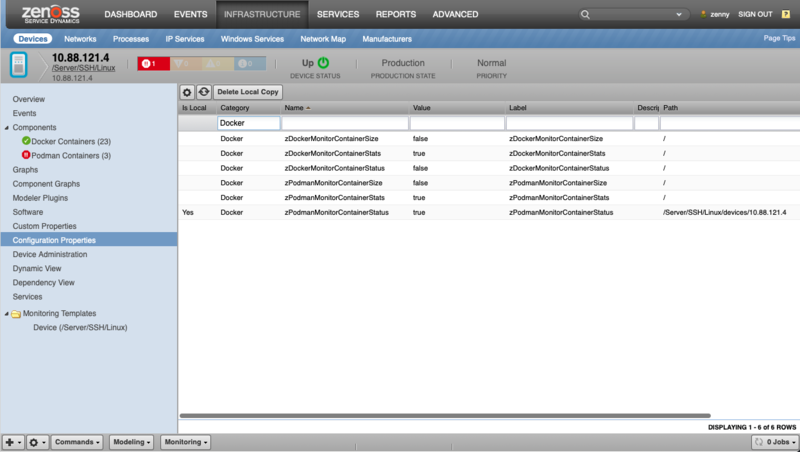Switch to the Windows Services subtab

coord(252,39)
